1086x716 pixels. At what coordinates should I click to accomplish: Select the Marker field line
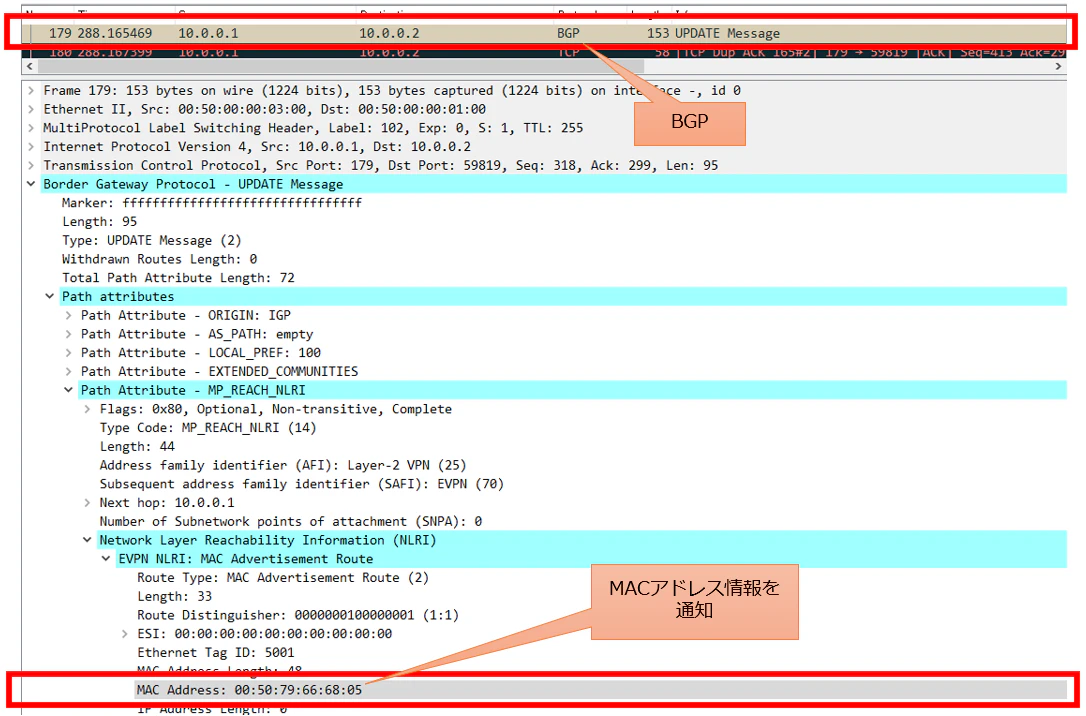tap(211, 203)
